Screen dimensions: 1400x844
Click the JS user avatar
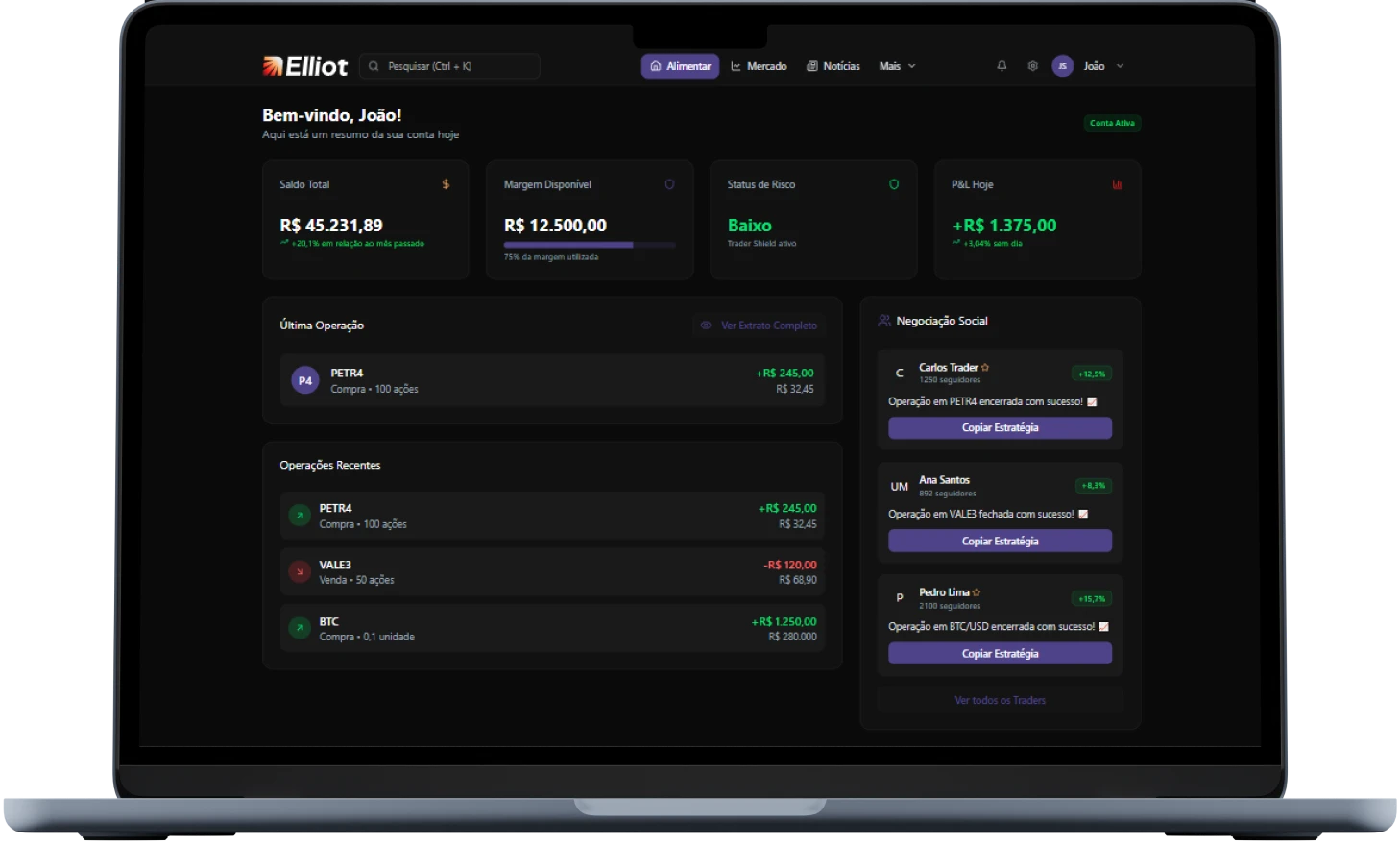point(1062,66)
